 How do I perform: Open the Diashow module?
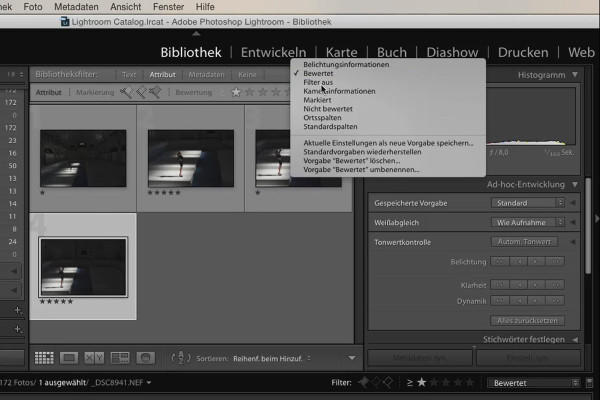(x=452, y=52)
